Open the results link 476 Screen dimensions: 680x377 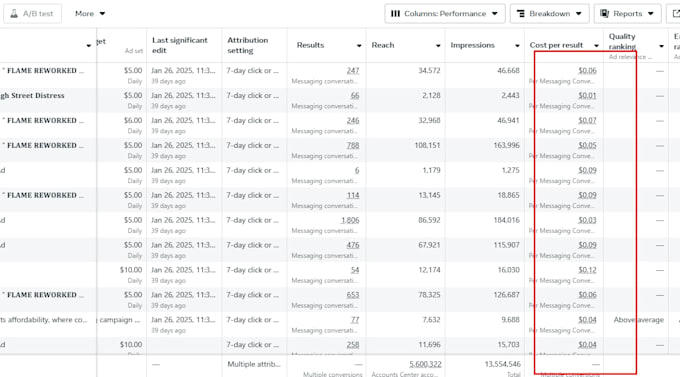353,245
